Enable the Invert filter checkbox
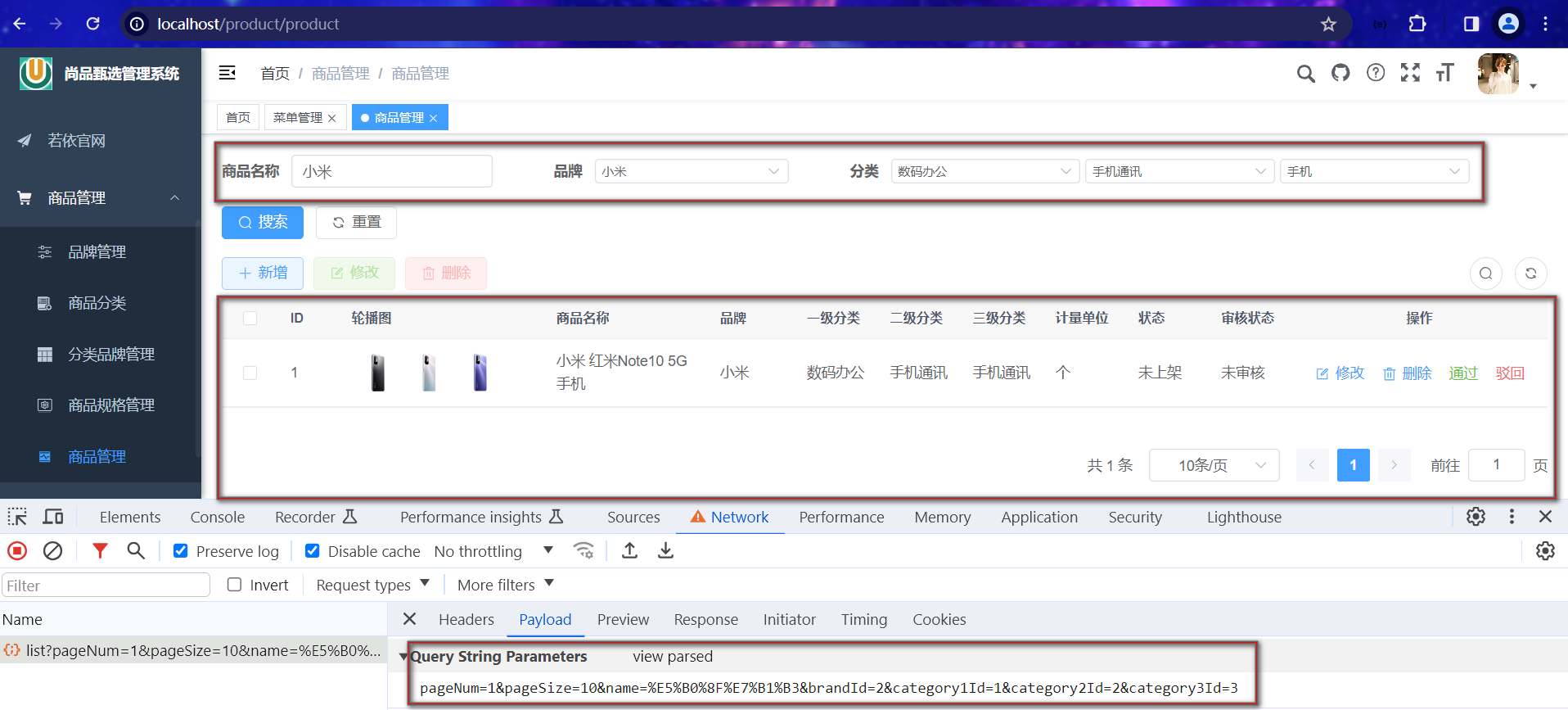 [235, 585]
